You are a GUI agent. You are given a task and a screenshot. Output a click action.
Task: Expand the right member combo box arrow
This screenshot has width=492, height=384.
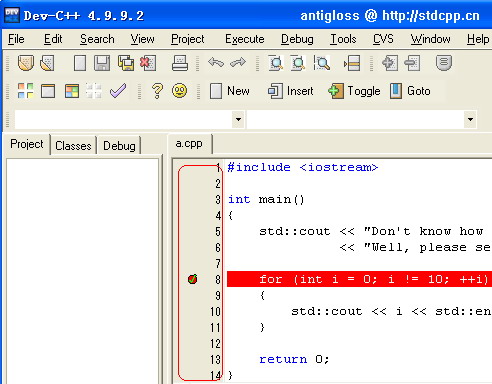click(x=470, y=119)
